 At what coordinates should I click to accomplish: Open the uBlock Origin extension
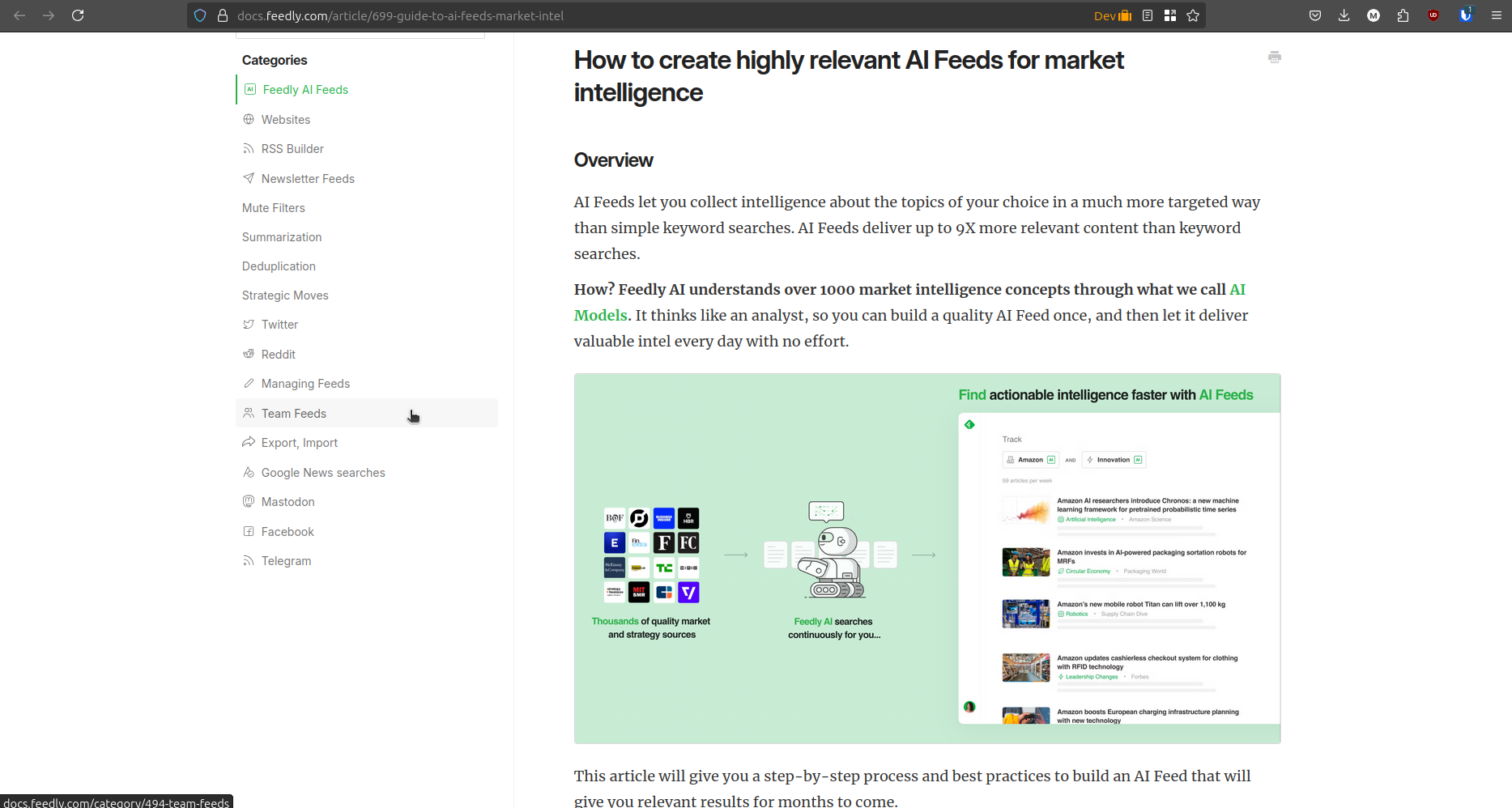pyautogui.click(x=1433, y=15)
